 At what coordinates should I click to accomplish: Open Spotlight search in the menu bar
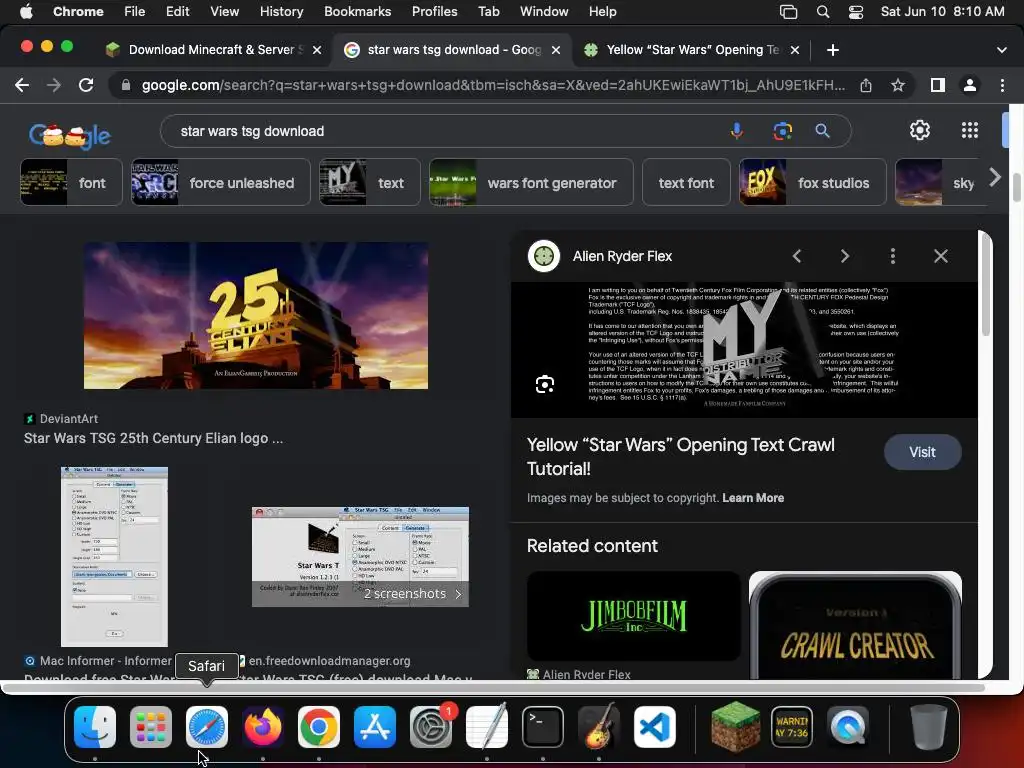[823, 12]
